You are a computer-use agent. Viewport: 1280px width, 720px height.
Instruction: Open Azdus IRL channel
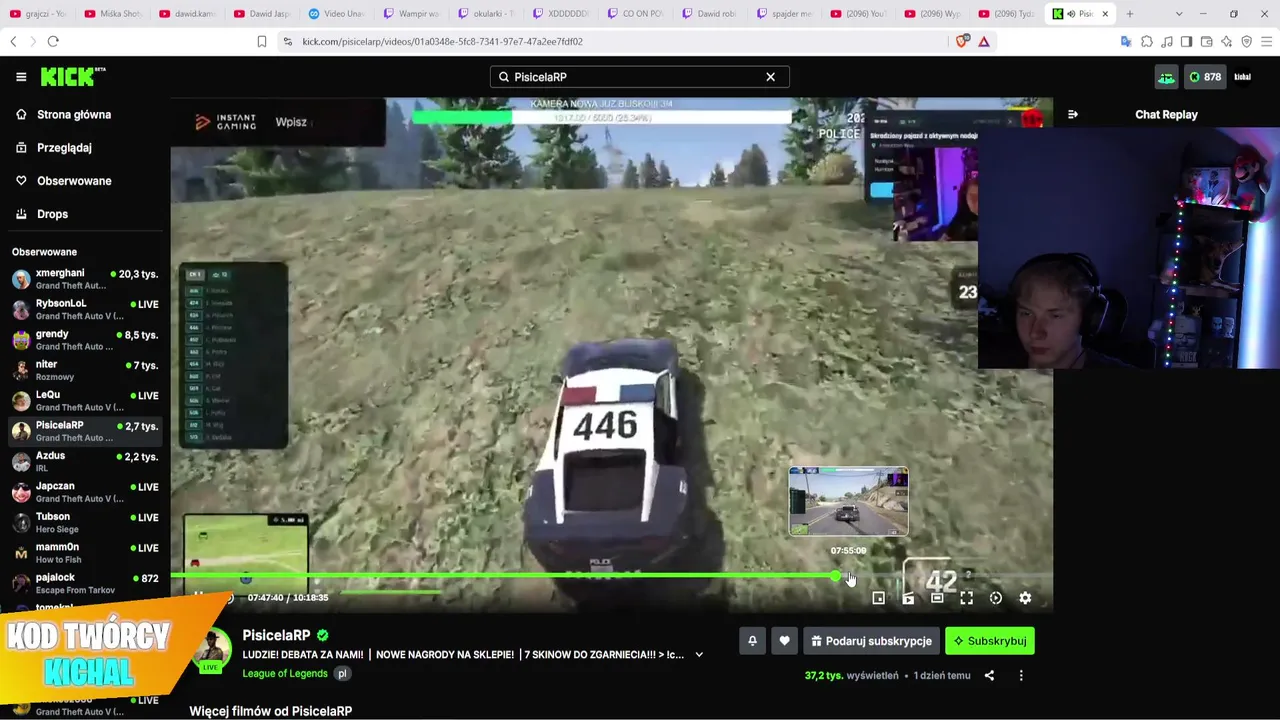85,462
